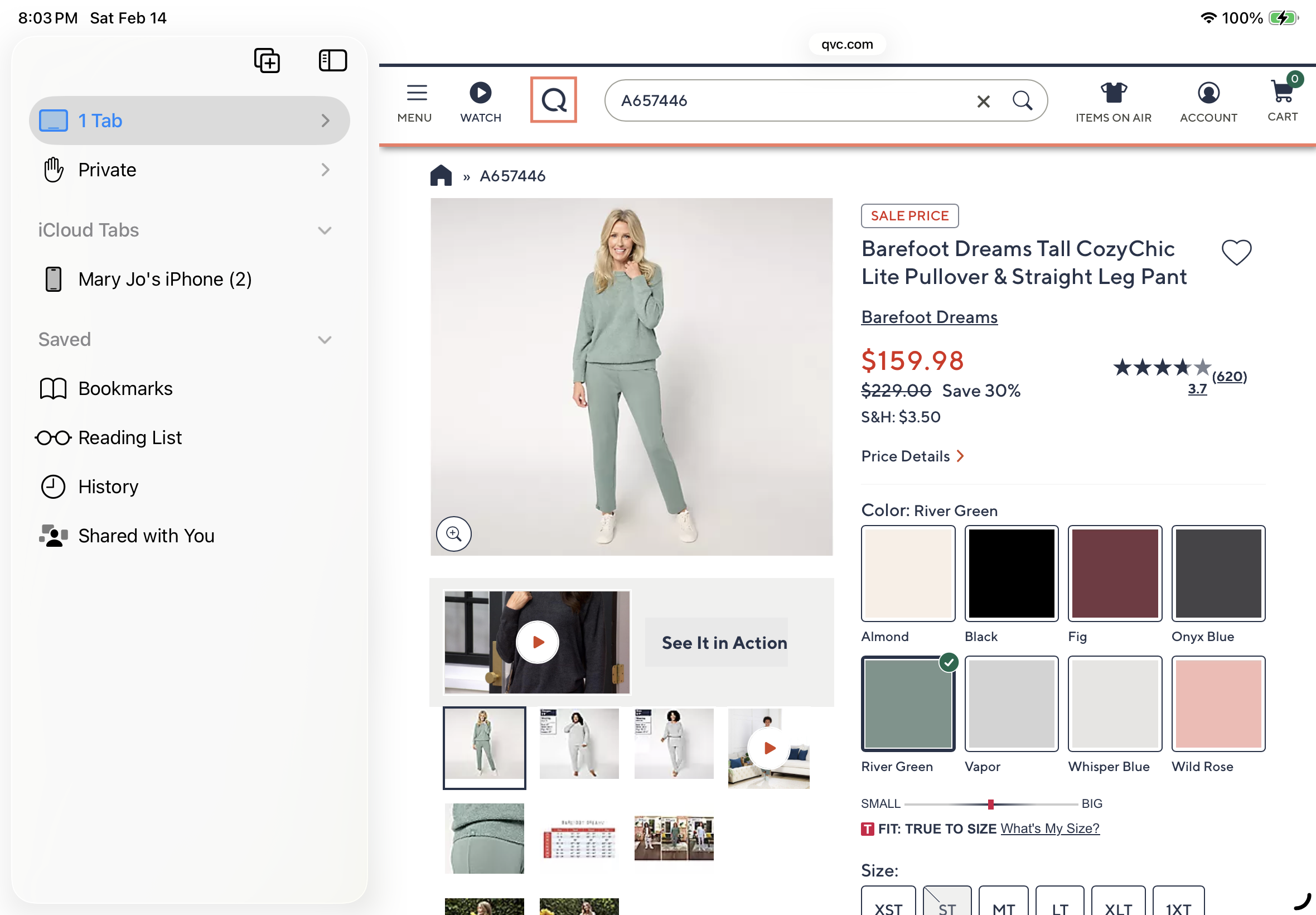1316x915 pixels.
Task: Open new tab group icon
Action: coord(267,60)
